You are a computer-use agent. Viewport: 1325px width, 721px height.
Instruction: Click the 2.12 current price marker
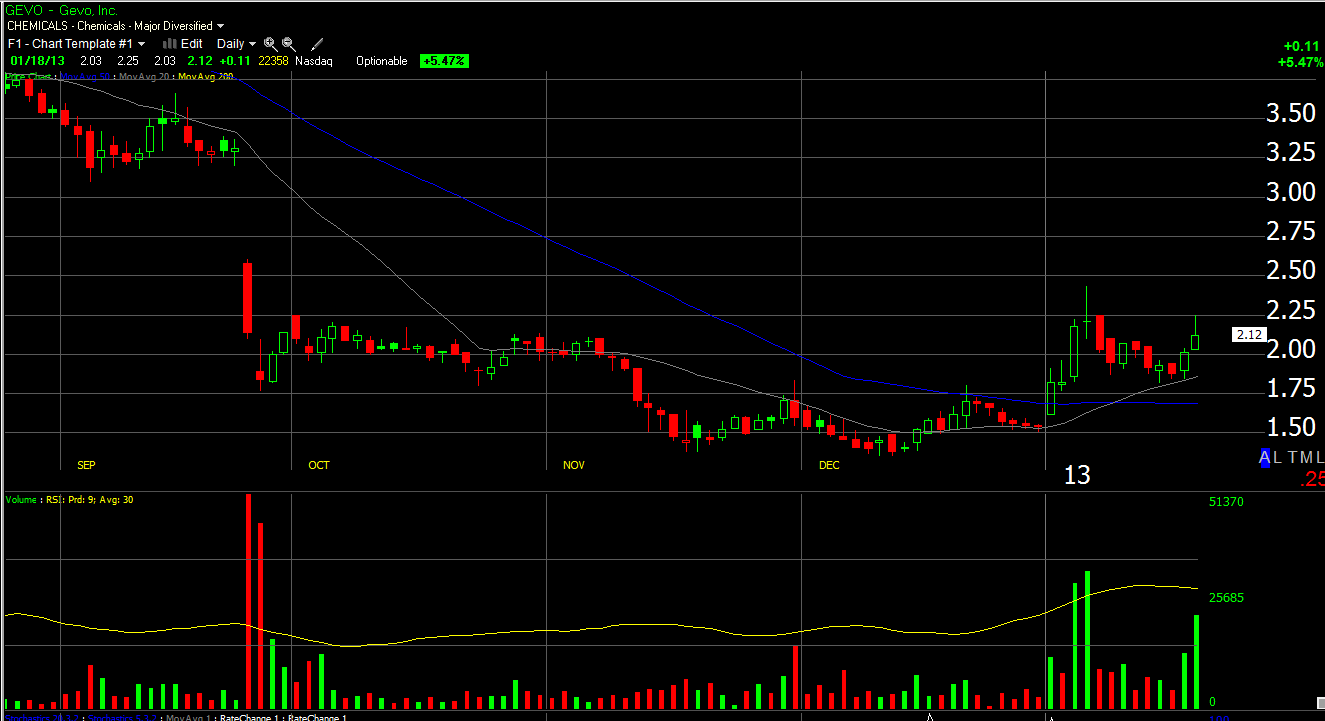tap(1249, 335)
